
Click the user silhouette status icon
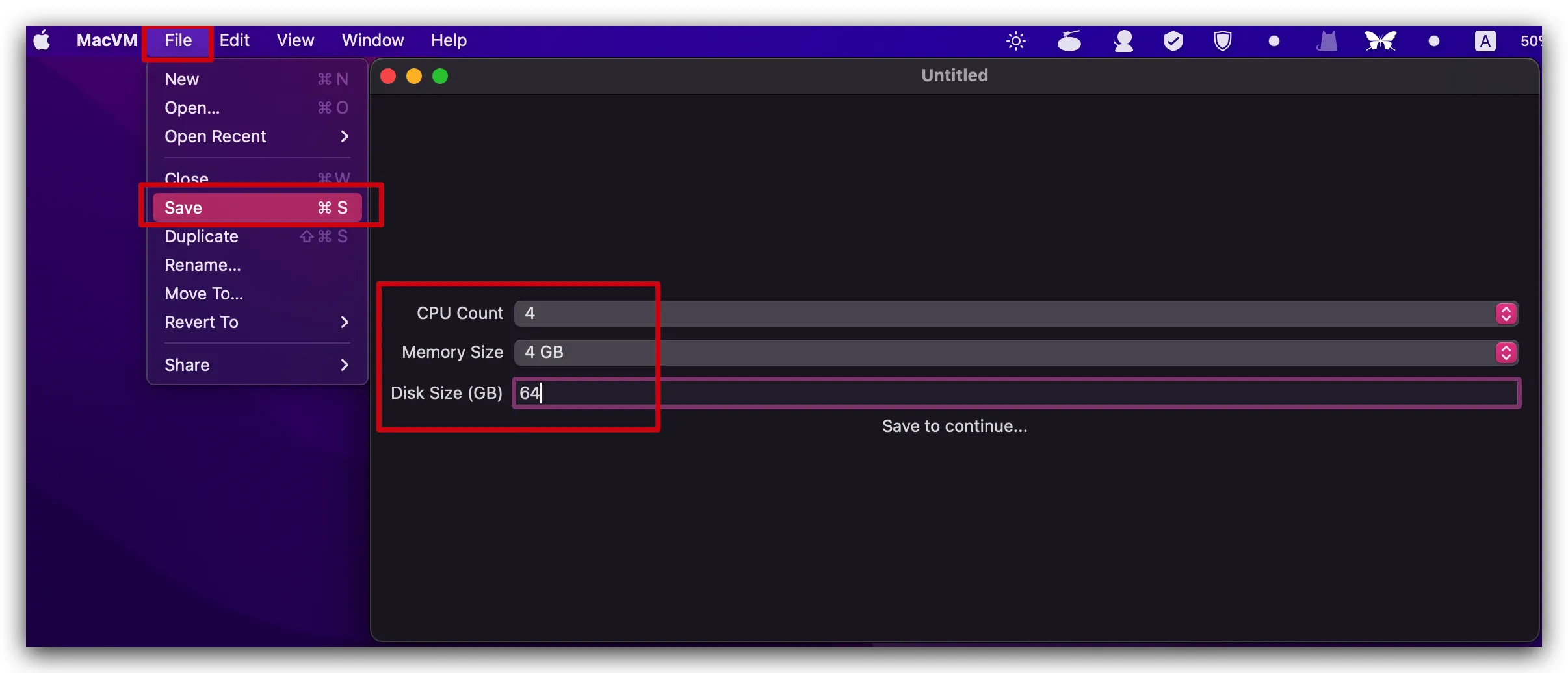point(1123,41)
